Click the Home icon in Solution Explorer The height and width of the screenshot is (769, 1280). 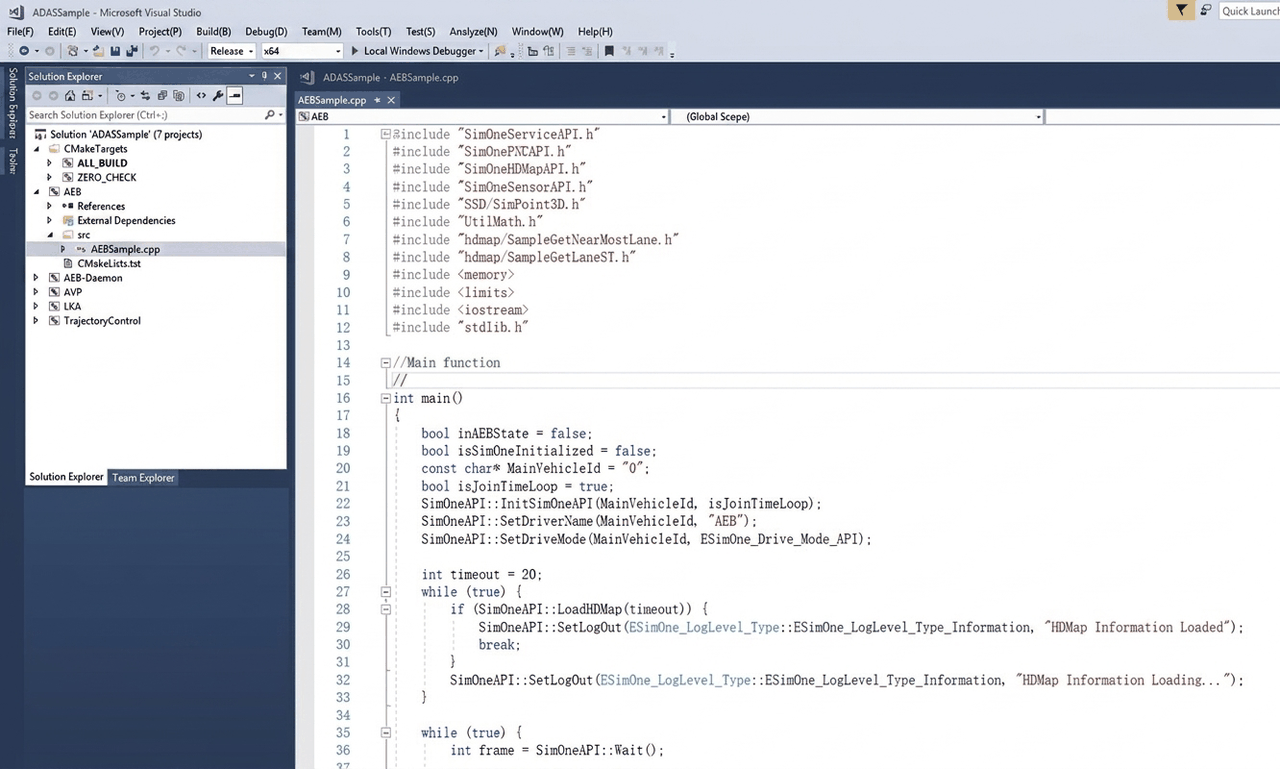(70, 96)
